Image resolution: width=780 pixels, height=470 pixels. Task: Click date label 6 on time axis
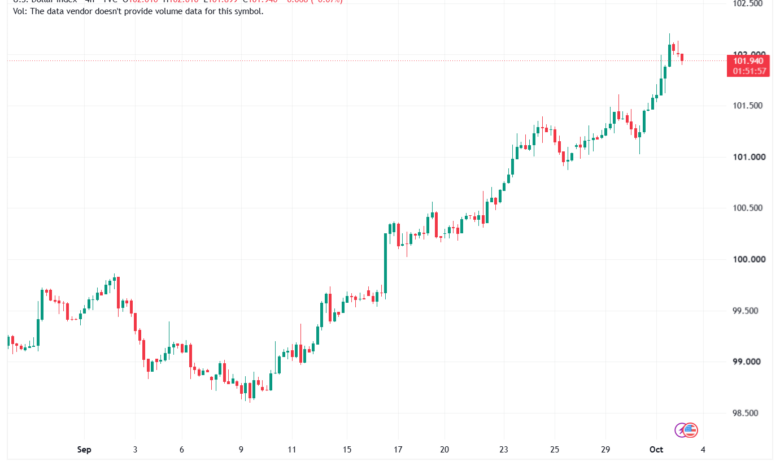coord(182,450)
